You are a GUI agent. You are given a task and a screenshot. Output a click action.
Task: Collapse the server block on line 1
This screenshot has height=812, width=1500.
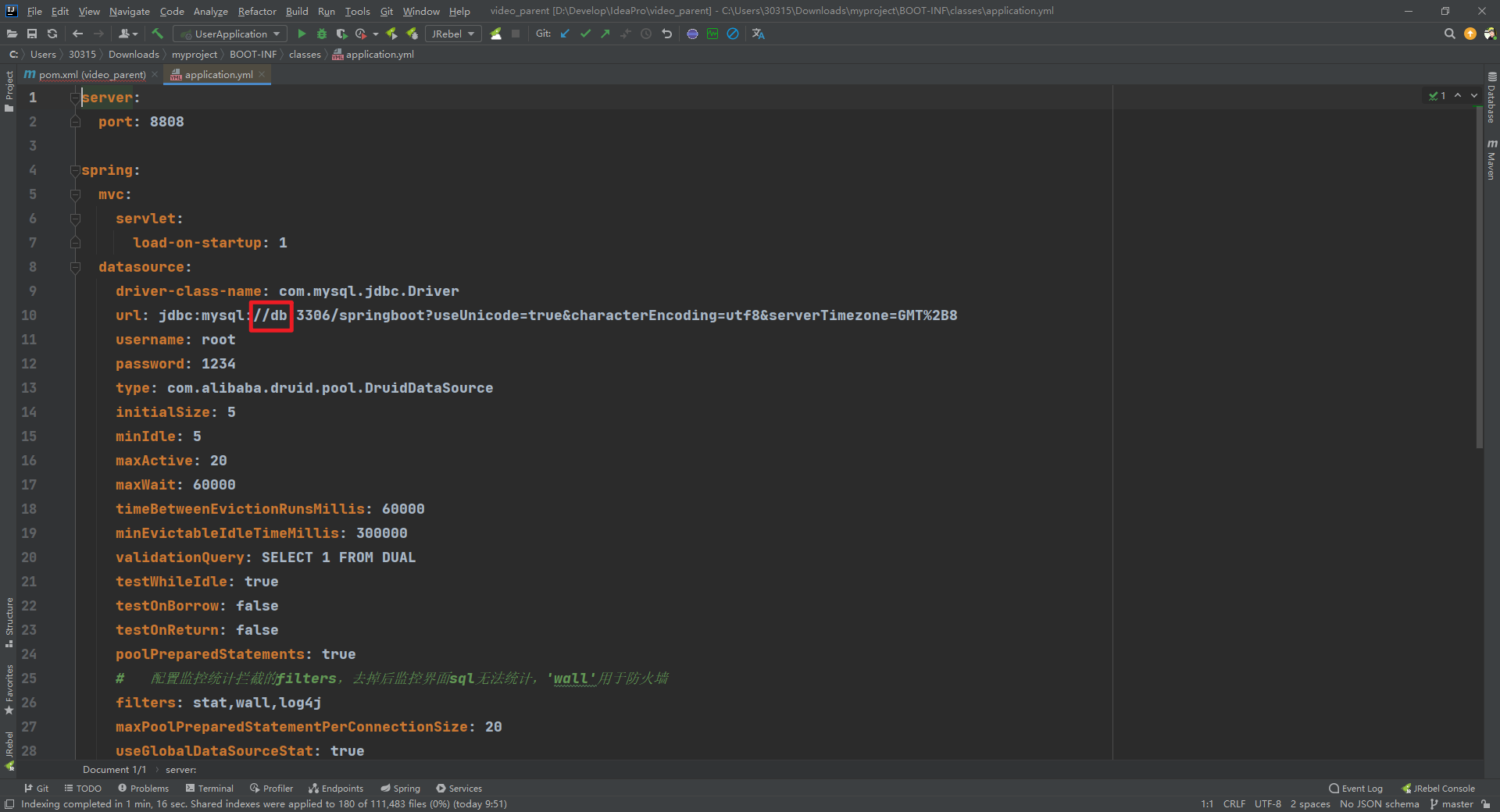point(75,98)
